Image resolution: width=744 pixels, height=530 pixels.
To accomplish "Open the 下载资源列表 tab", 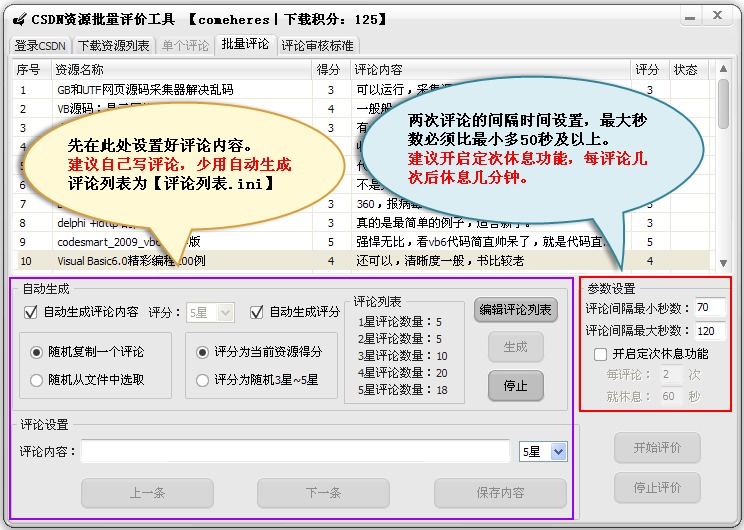I will pyautogui.click(x=114, y=46).
